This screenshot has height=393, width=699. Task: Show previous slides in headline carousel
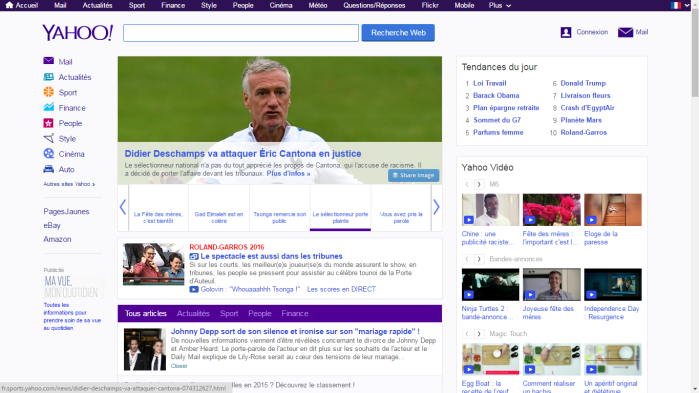point(123,207)
